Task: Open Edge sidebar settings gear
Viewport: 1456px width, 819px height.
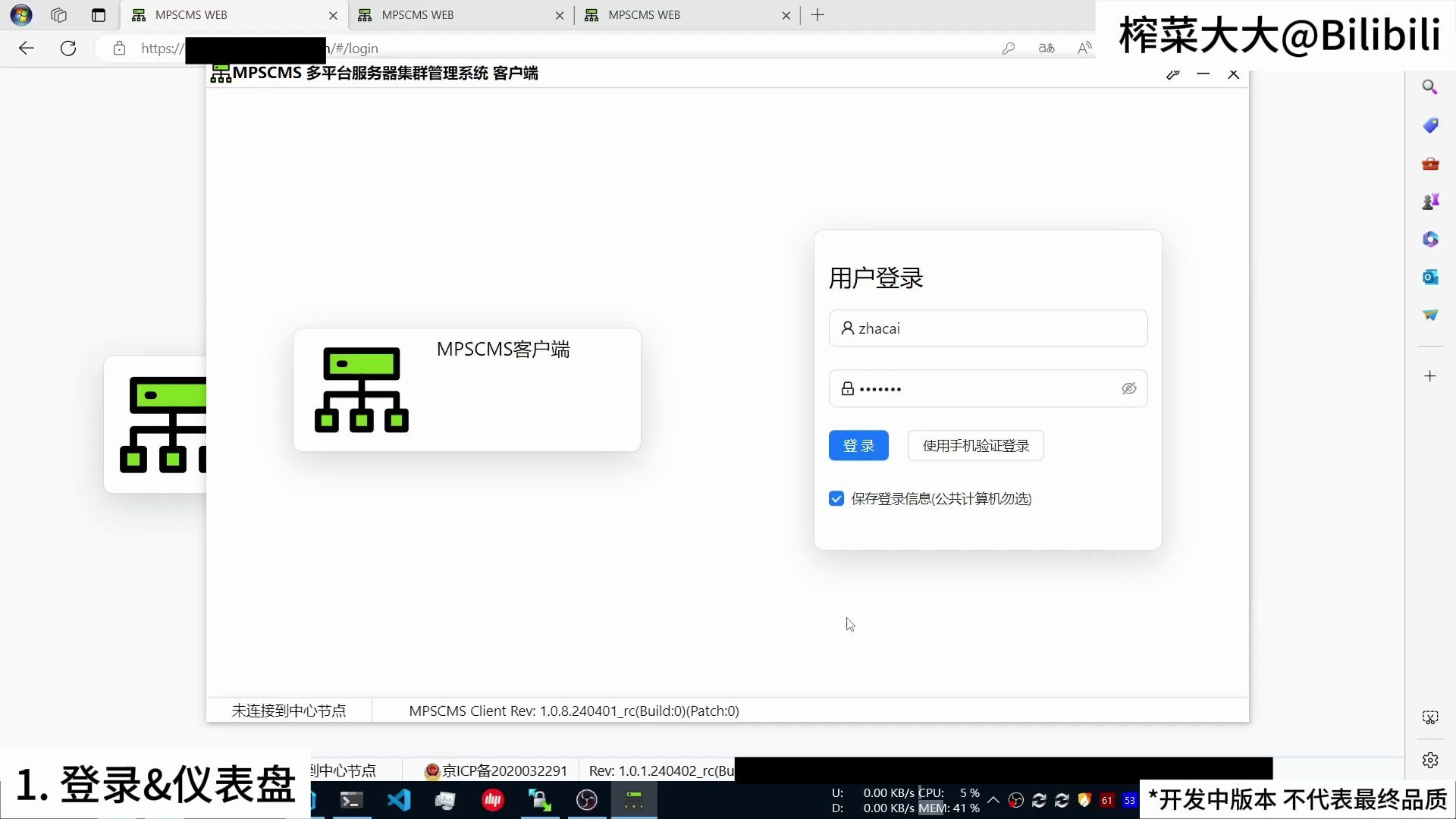Action: pyautogui.click(x=1430, y=760)
